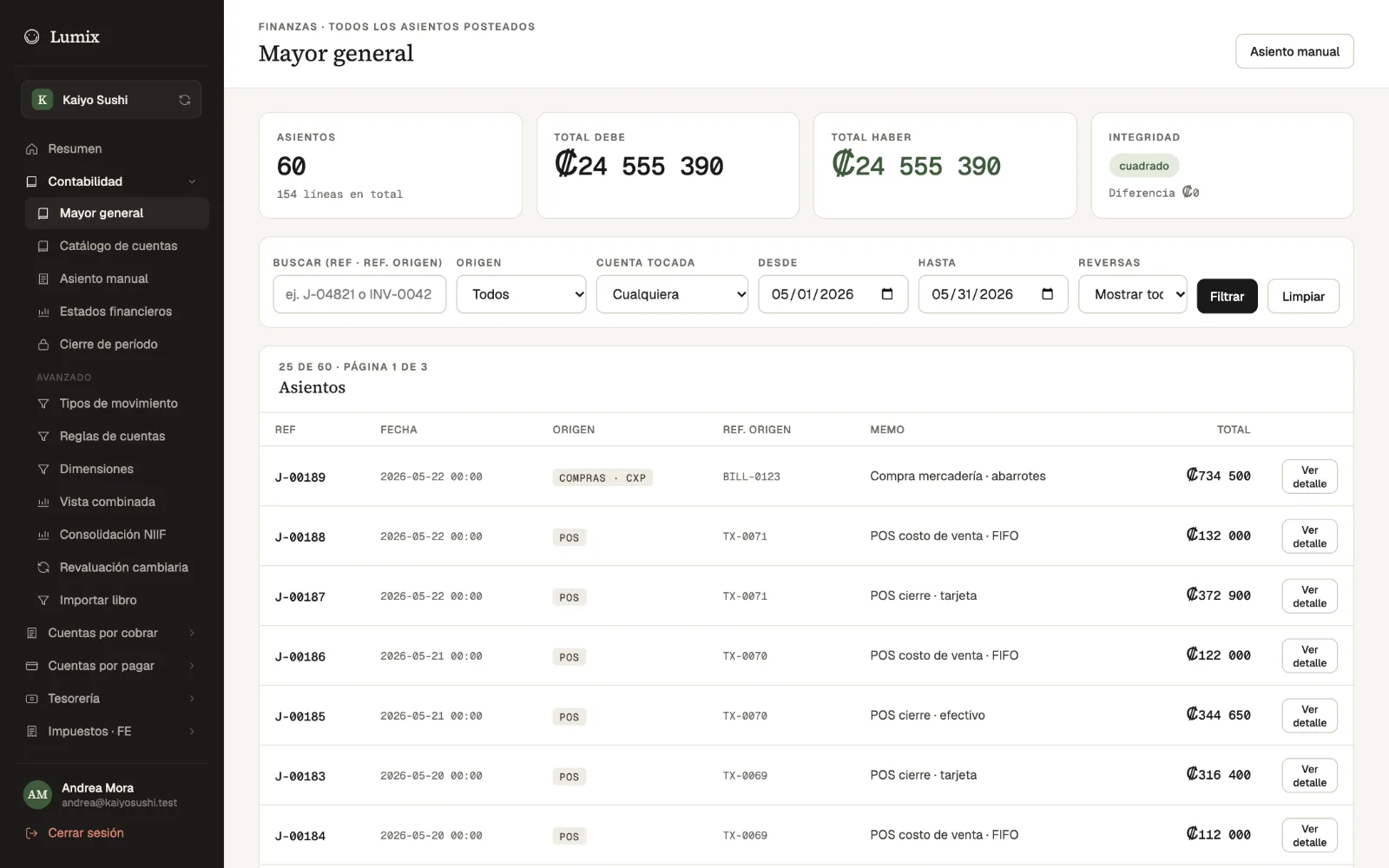Viewport: 1389px width, 868px height.
Task: Open the Reversas dropdown
Action: coord(1133,294)
